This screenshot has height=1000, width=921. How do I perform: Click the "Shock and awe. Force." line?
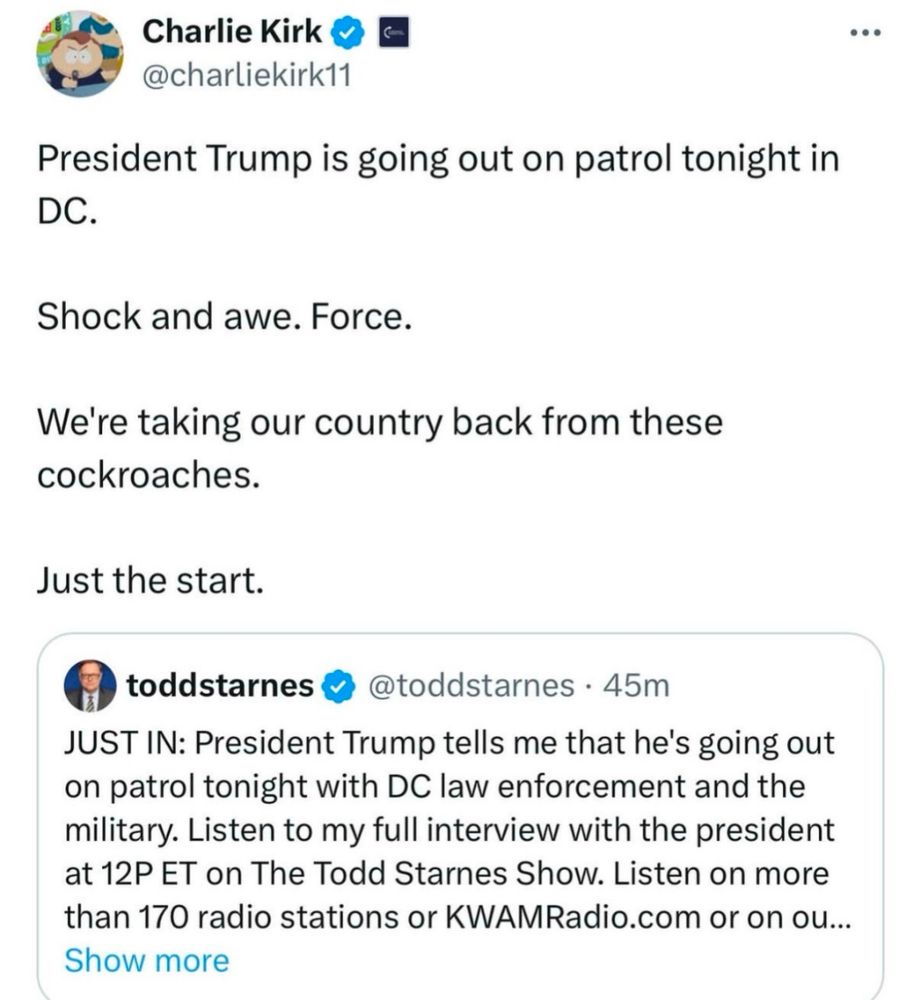tap(225, 316)
